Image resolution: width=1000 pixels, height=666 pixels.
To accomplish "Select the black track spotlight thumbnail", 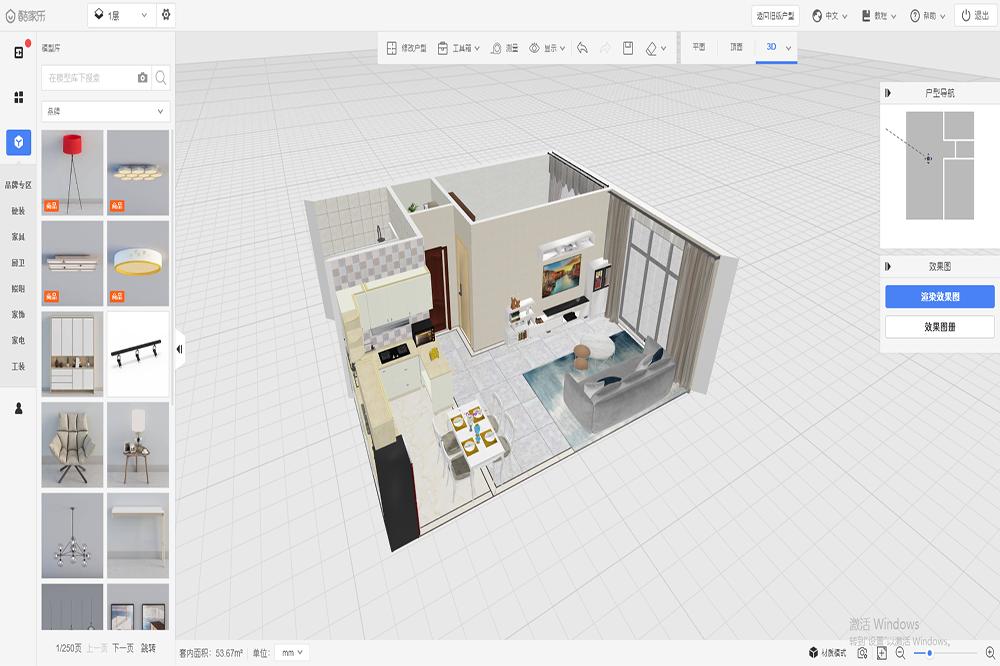I will [x=138, y=354].
